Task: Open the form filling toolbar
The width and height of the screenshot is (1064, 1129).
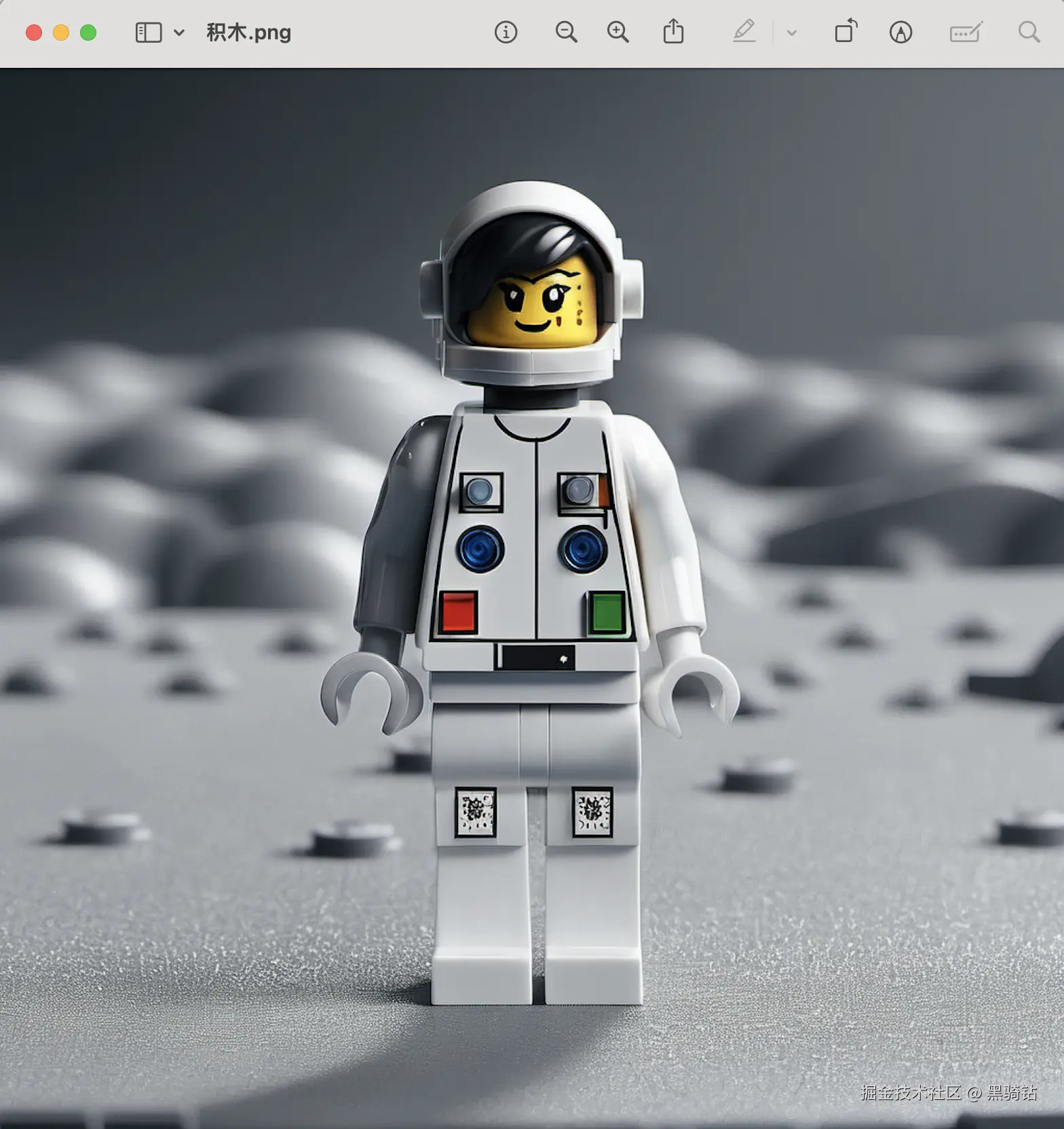Action: 966,32
